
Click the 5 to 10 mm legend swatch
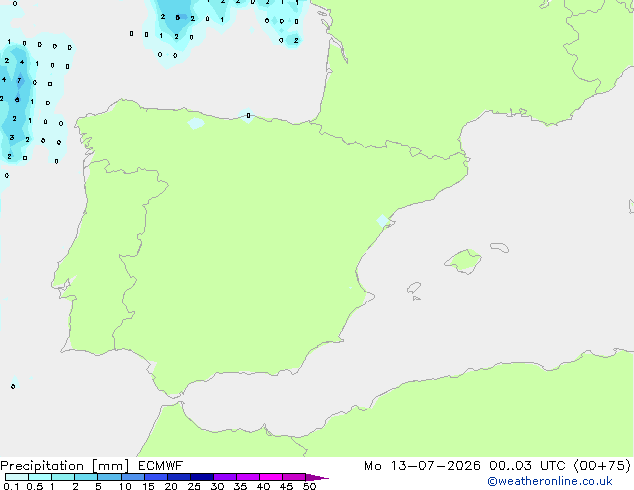coord(109,477)
